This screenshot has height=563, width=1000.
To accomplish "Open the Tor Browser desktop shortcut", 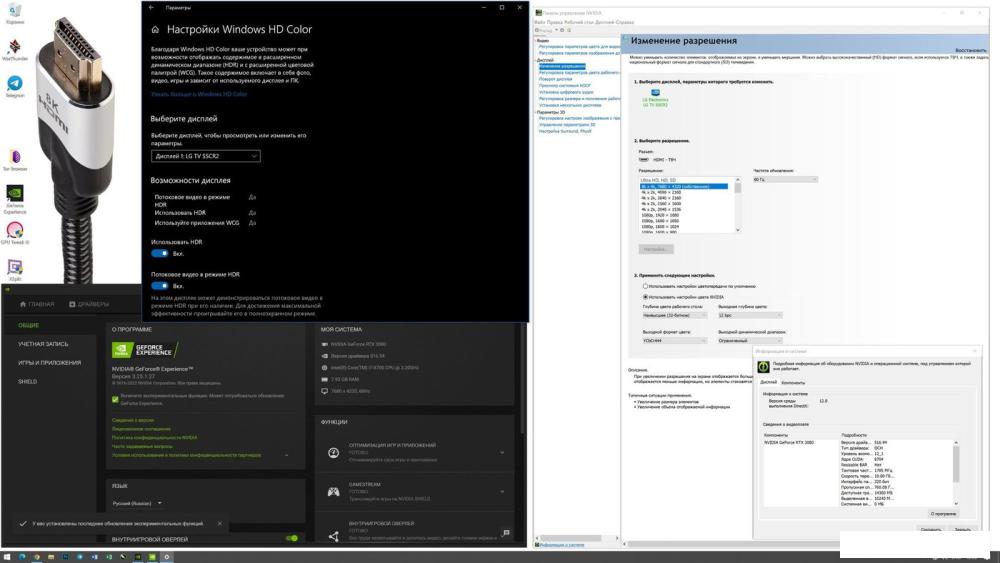I will 15,158.
